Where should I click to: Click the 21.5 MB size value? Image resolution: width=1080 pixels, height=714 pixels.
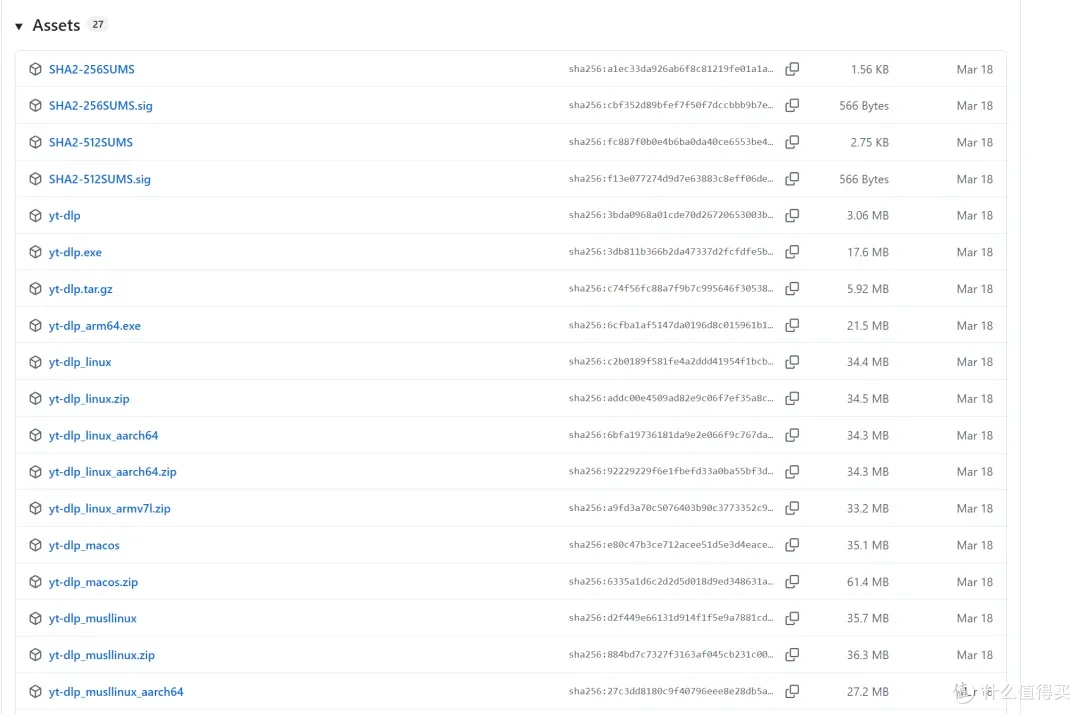[868, 326]
